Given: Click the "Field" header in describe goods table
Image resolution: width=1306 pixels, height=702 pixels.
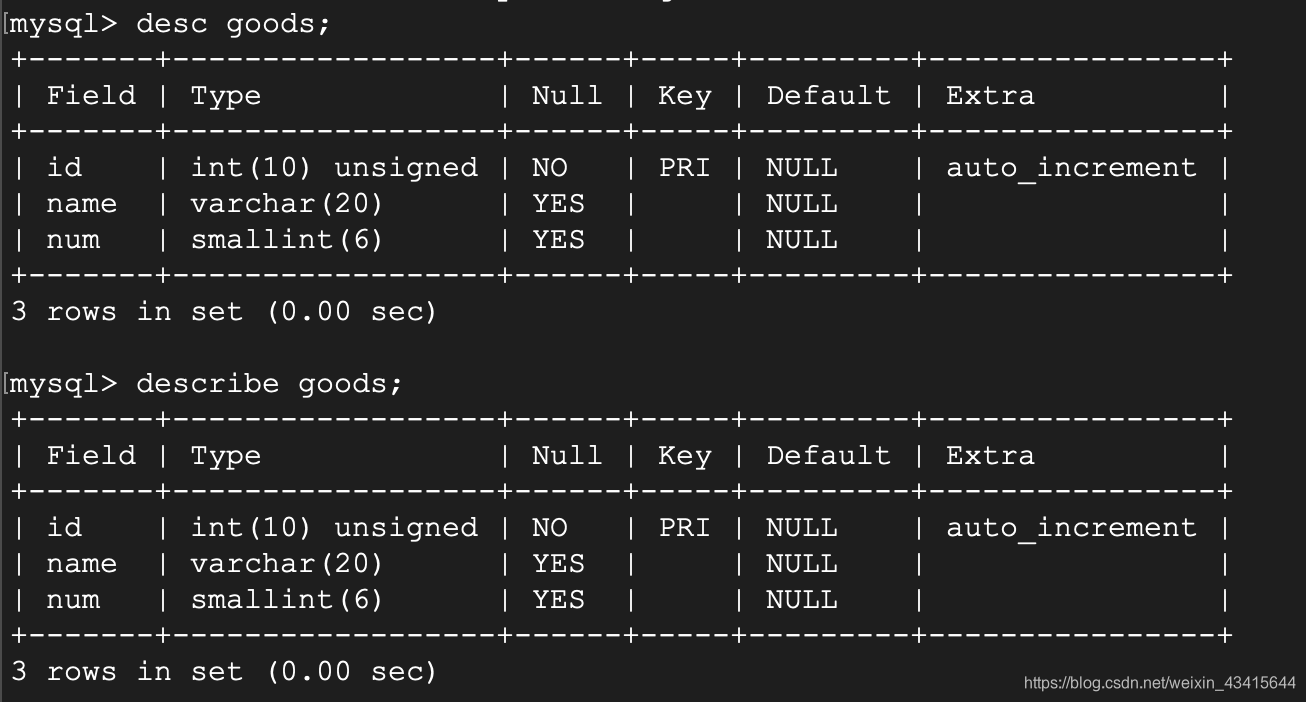Looking at the screenshot, I should point(91,456).
